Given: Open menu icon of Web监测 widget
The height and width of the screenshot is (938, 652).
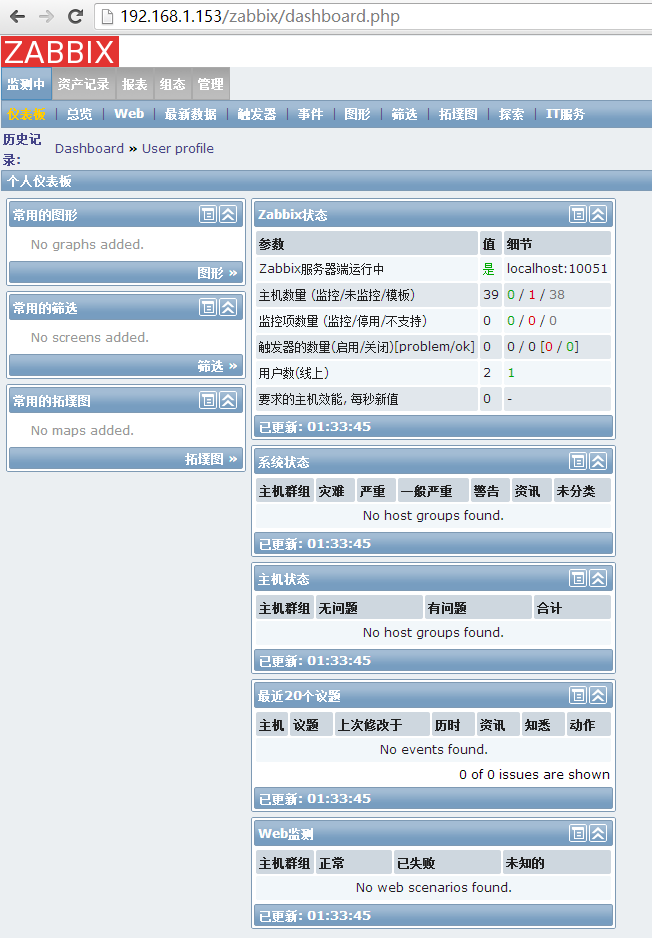Looking at the screenshot, I should [x=578, y=833].
